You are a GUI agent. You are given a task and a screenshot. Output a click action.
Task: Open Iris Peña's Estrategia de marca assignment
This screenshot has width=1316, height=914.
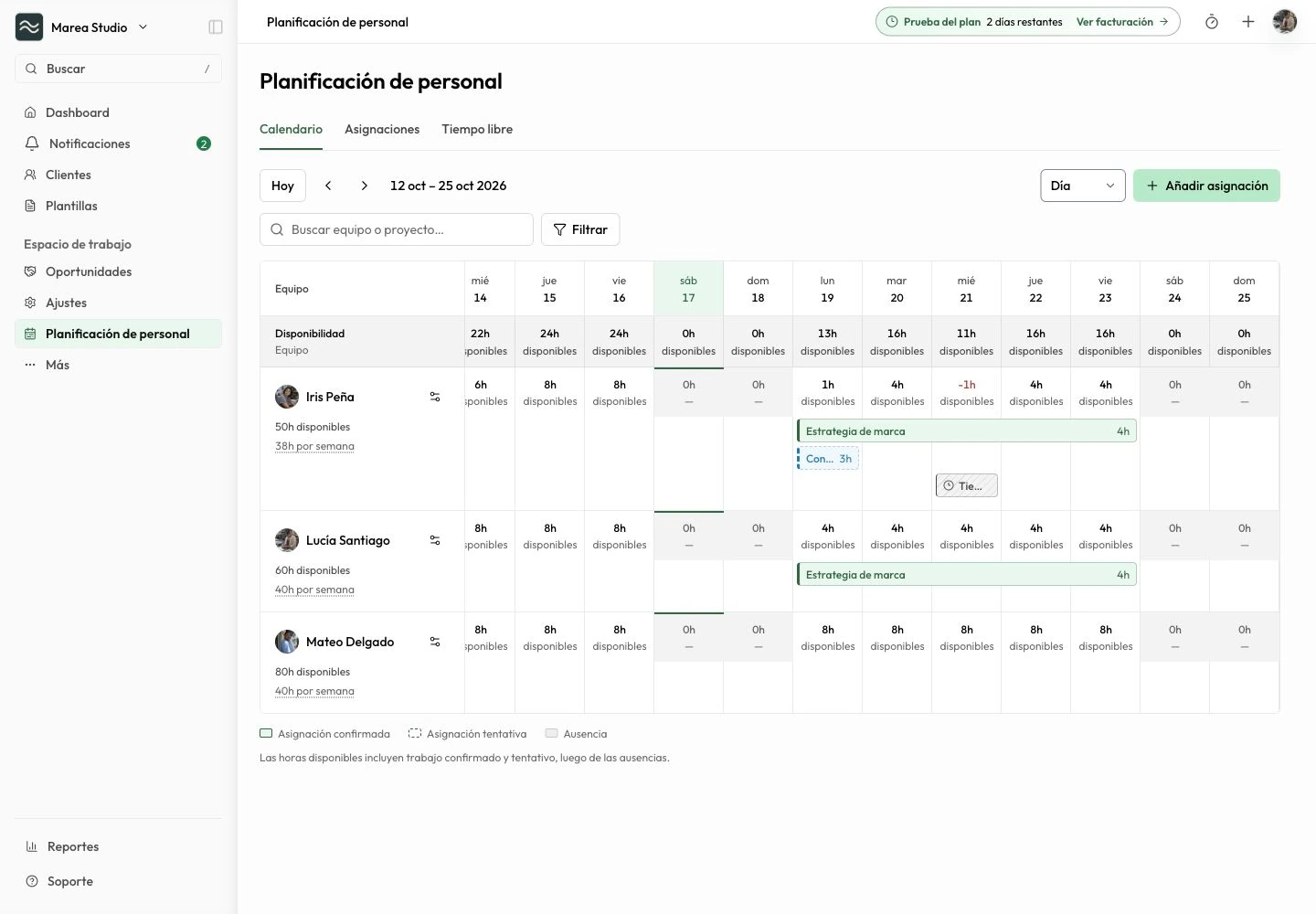967,431
